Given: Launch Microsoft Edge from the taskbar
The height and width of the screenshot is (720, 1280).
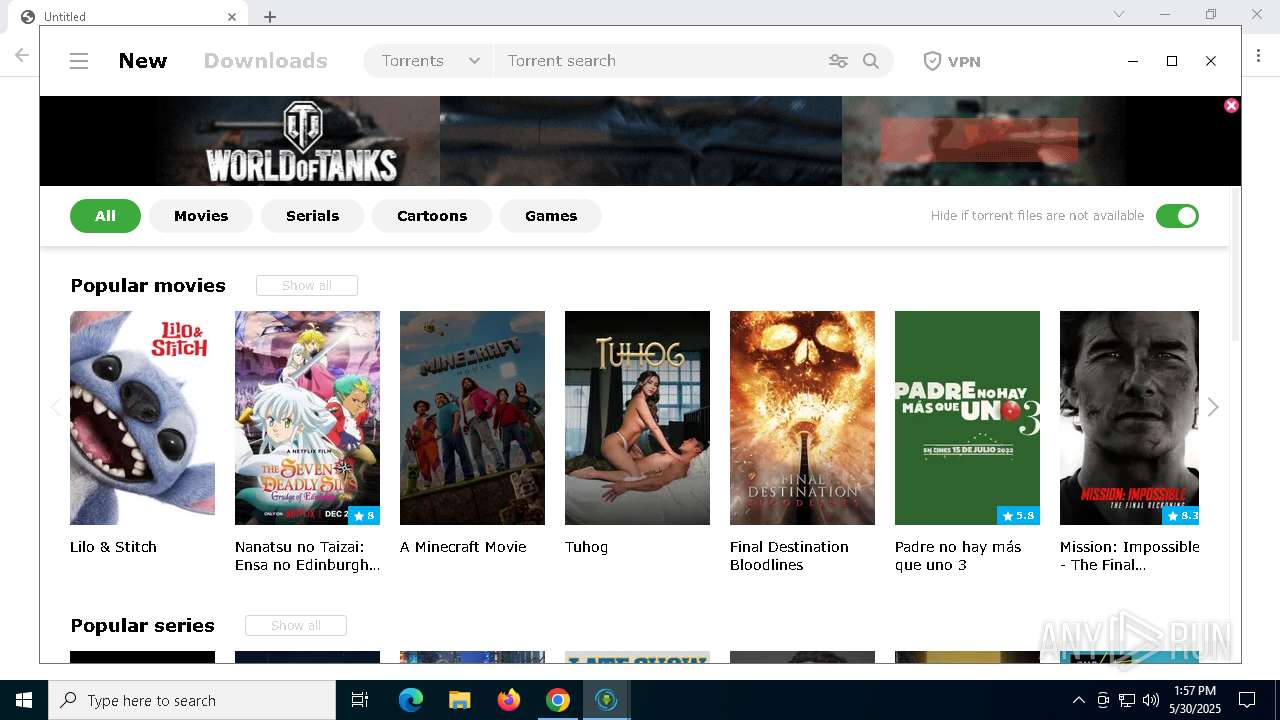Looking at the screenshot, I should pos(411,700).
